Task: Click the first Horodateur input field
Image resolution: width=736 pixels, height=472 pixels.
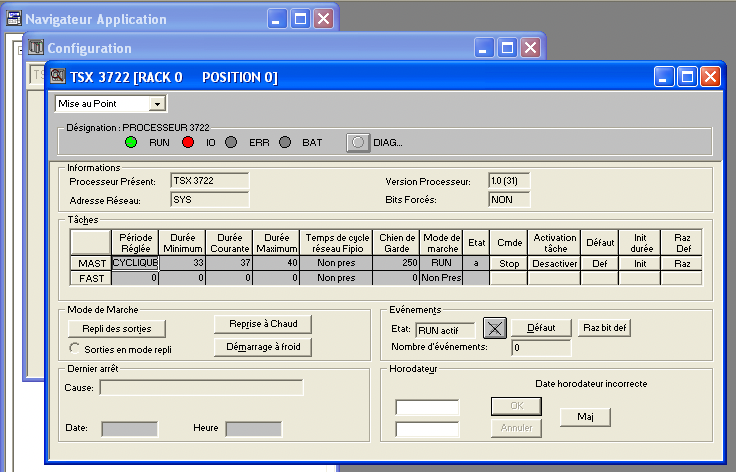Action: pos(428,407)
